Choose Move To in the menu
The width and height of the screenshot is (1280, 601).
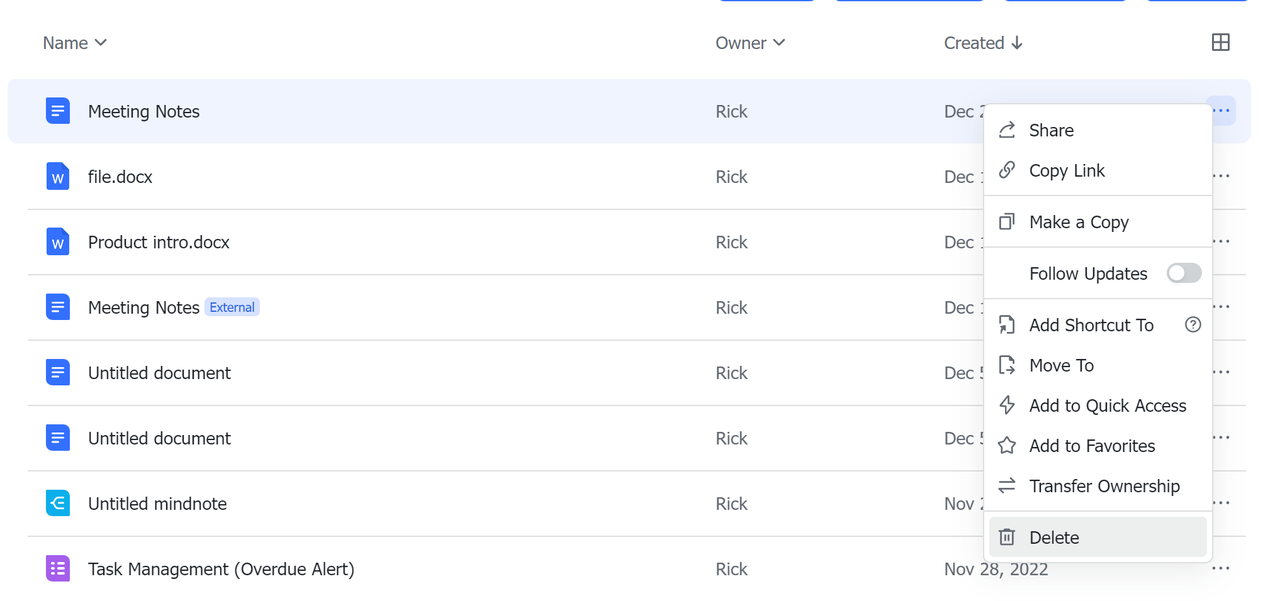1061,366
